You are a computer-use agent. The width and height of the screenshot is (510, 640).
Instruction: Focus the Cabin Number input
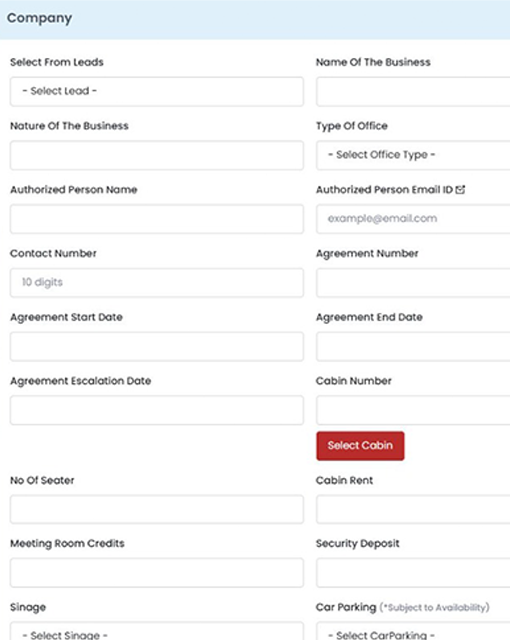[413, 410]
